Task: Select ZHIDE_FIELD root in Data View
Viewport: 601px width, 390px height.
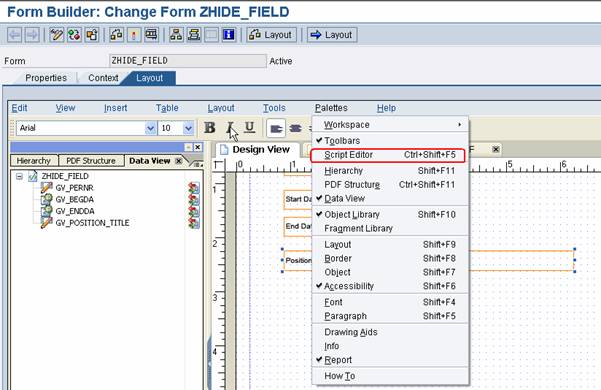Action: (x=65, y=176)
